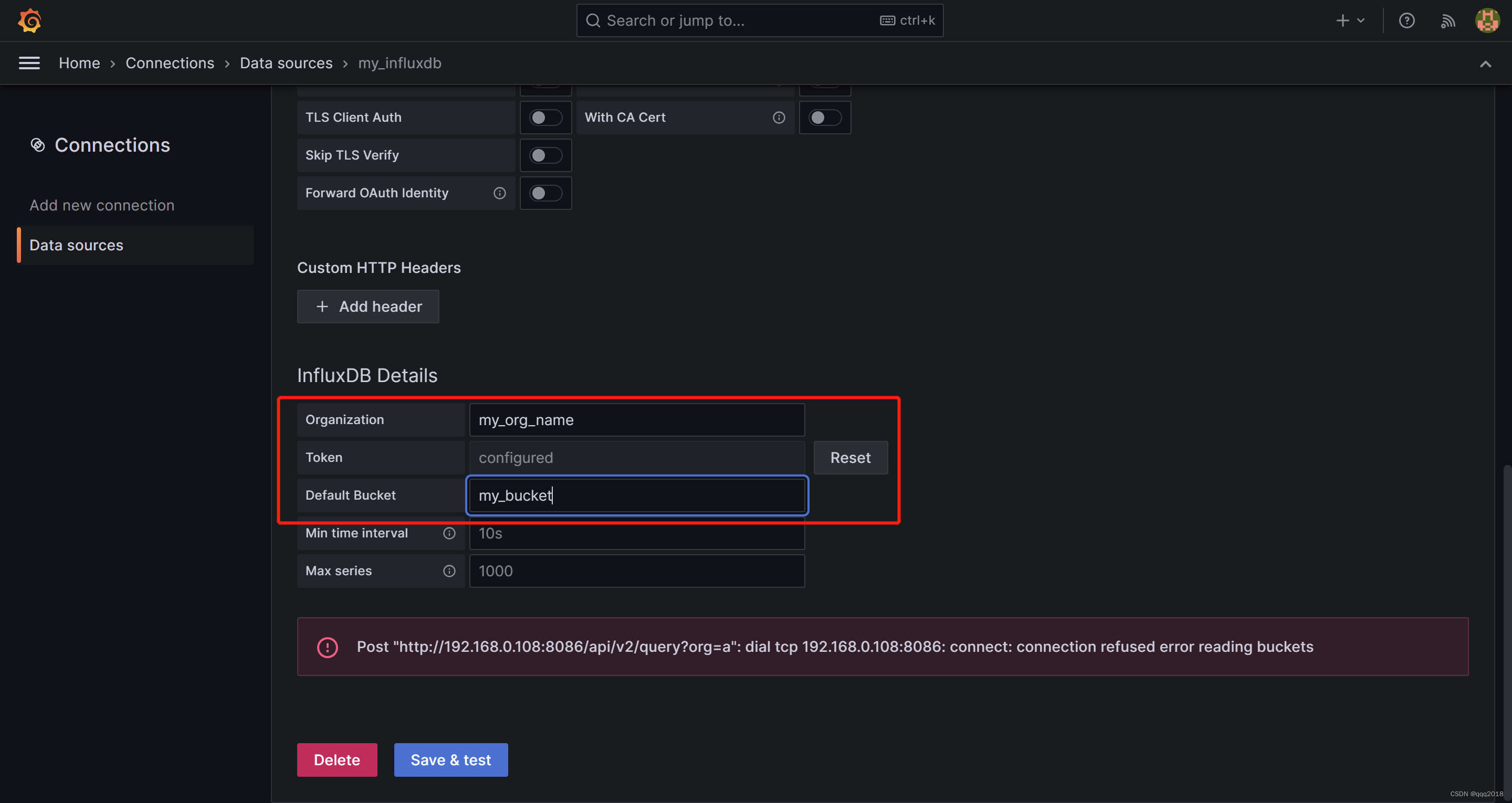The image size is (1512, 803).
Task: Toggle Forward OAuth Identity switch
Action: pyautogui.click(x=545, y=193)
